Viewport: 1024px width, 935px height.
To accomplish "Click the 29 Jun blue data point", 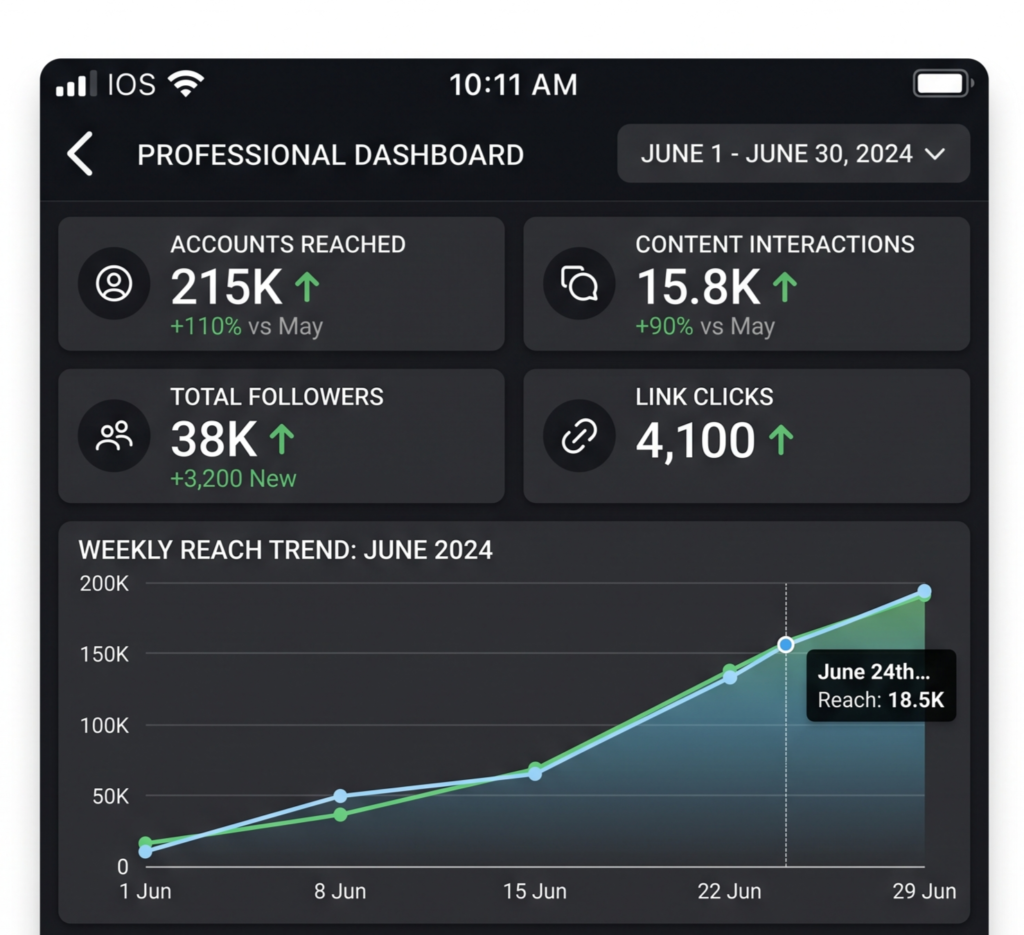I will coord(924,591).
